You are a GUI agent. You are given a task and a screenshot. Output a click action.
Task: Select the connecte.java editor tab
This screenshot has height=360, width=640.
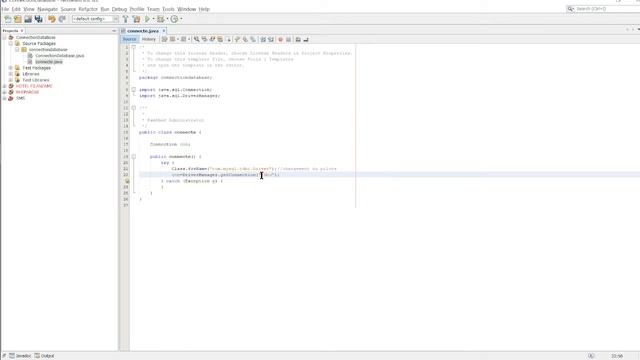click(x=142, y=31)
